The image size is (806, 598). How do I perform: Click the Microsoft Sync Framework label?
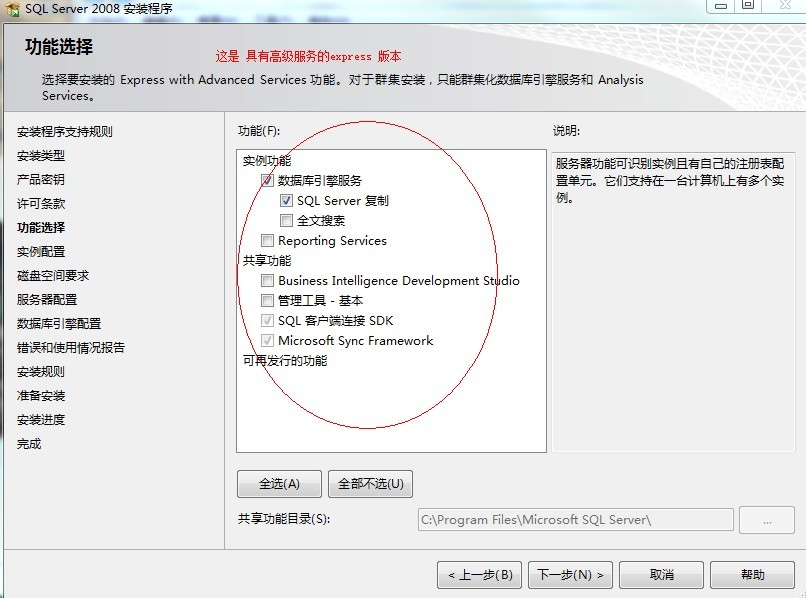click(356, 341)
